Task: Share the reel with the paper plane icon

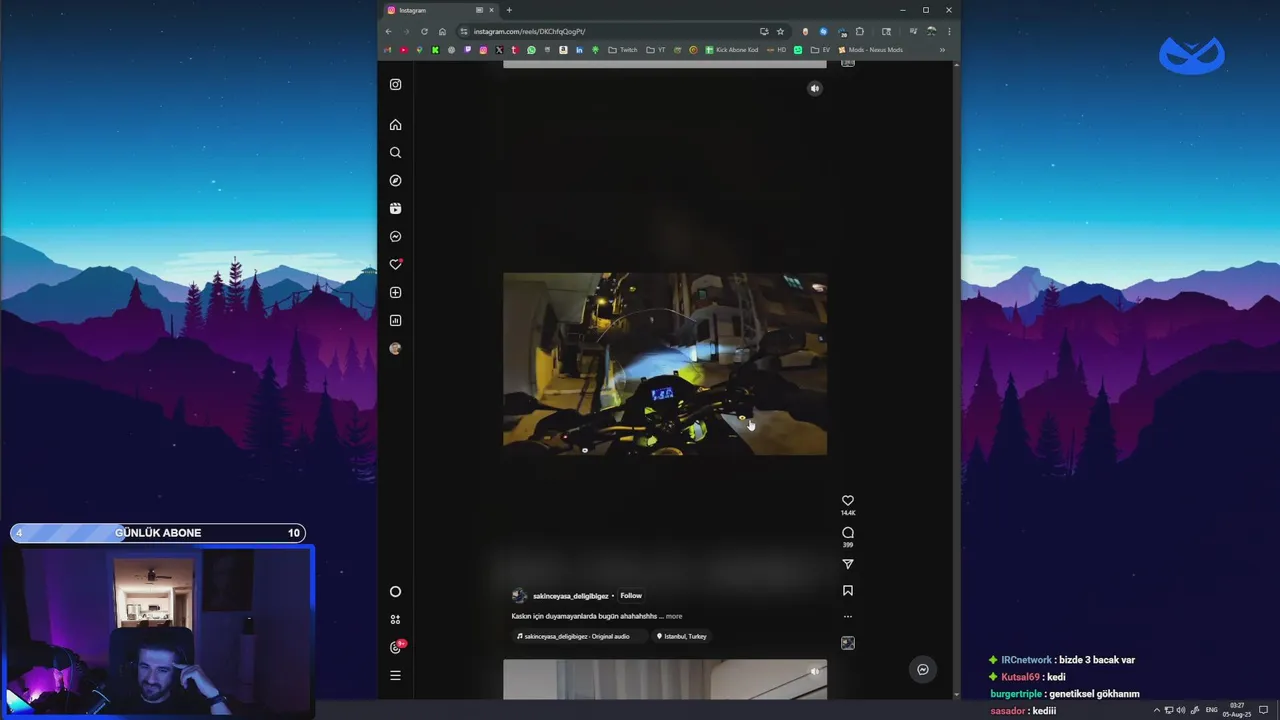Action: (847, 564)
